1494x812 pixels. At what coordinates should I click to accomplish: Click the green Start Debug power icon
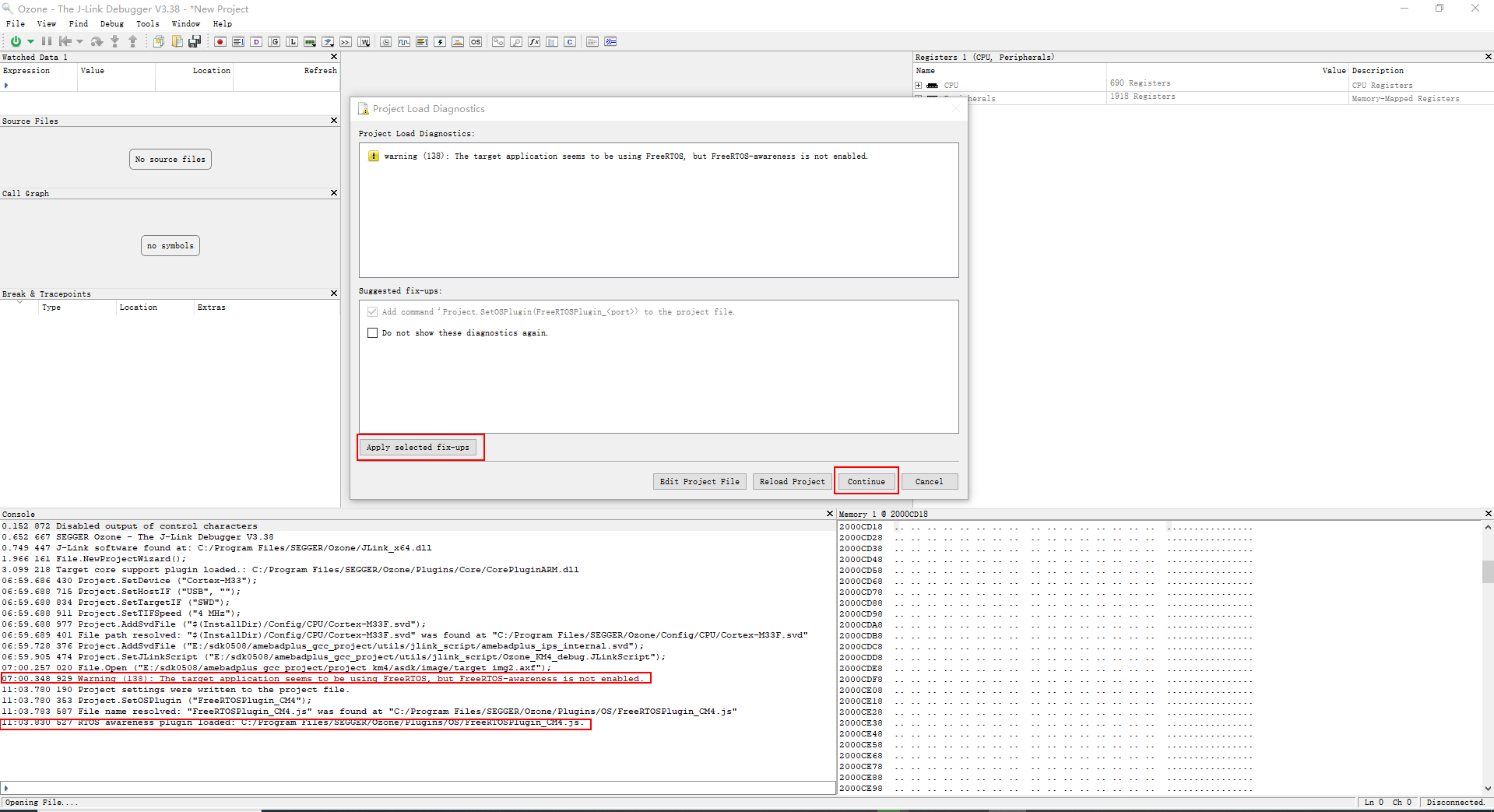(16, 41)
